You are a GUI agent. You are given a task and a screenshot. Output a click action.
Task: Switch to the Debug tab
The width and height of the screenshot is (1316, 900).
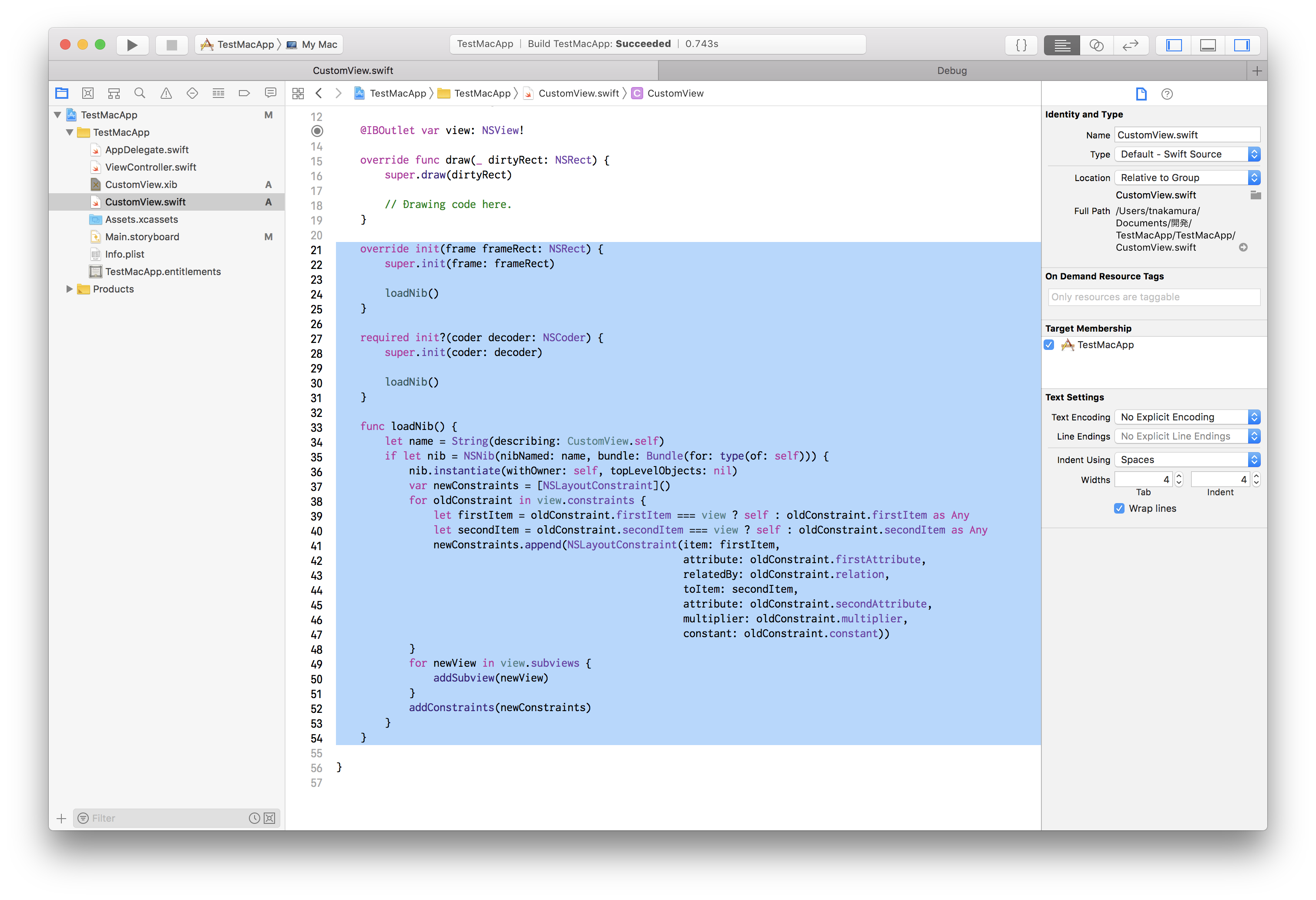(x=951, y=71)
